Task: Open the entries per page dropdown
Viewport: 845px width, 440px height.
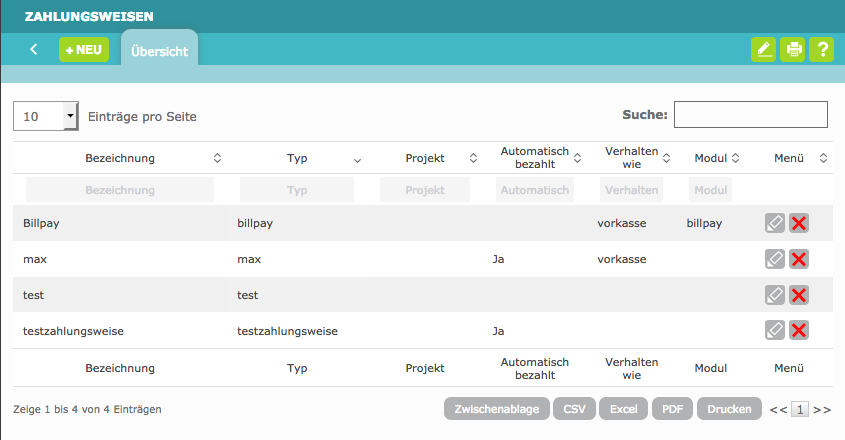Action: point(45,116)
